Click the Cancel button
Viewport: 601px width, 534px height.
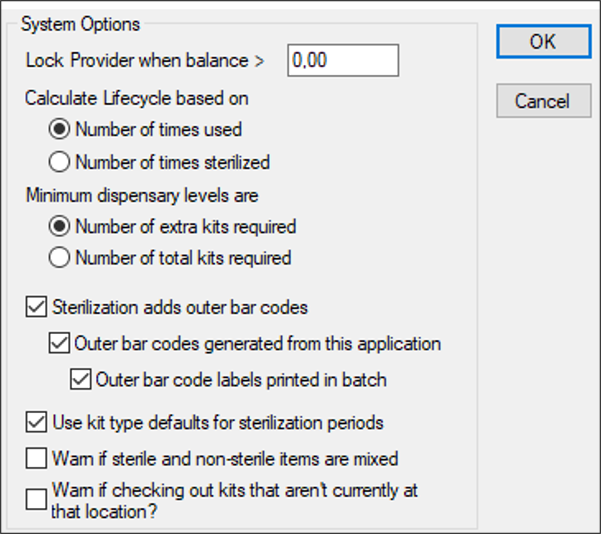tap(542, 101)
